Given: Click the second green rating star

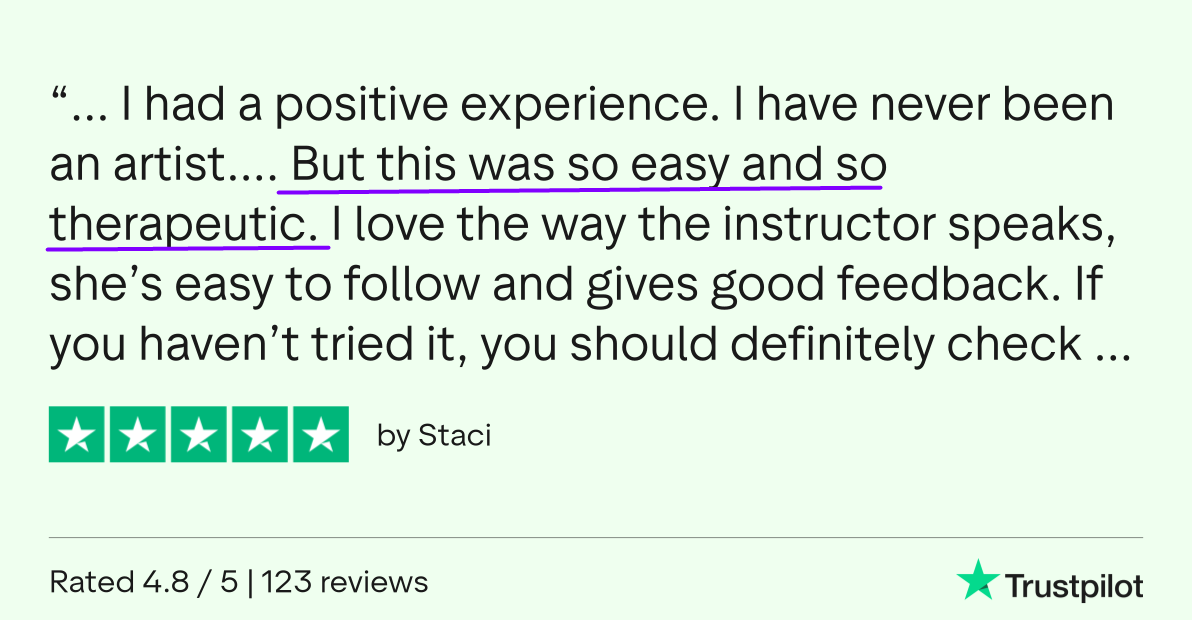Looking at the screenshot, I should 138,435.
